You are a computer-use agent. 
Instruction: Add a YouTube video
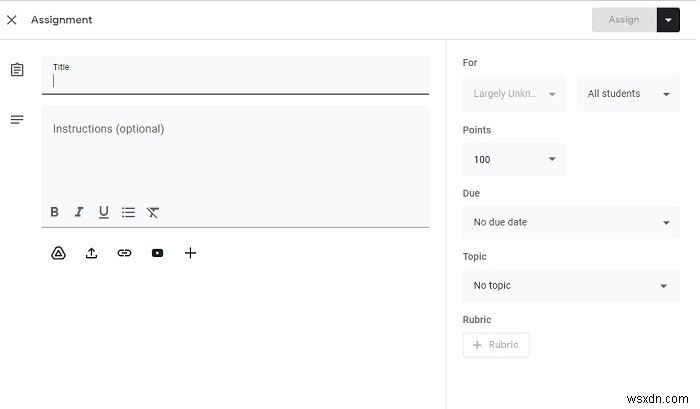(158, 253)
